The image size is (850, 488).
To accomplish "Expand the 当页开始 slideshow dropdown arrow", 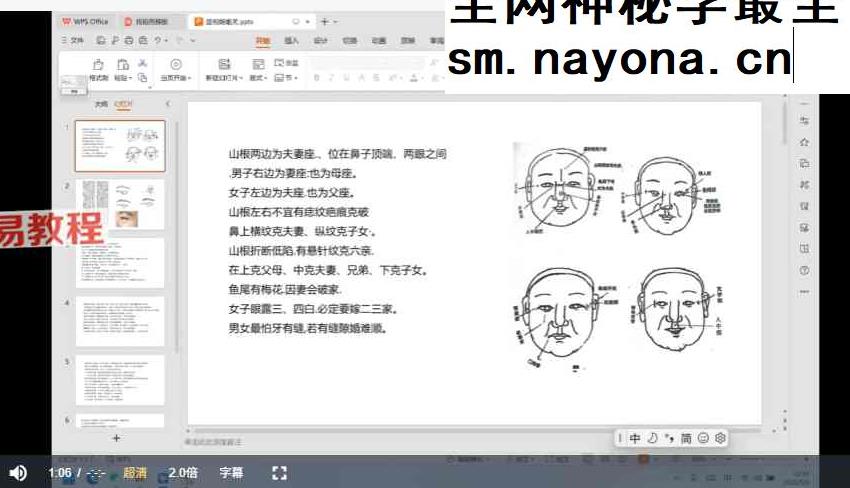I will click(189, 78).
